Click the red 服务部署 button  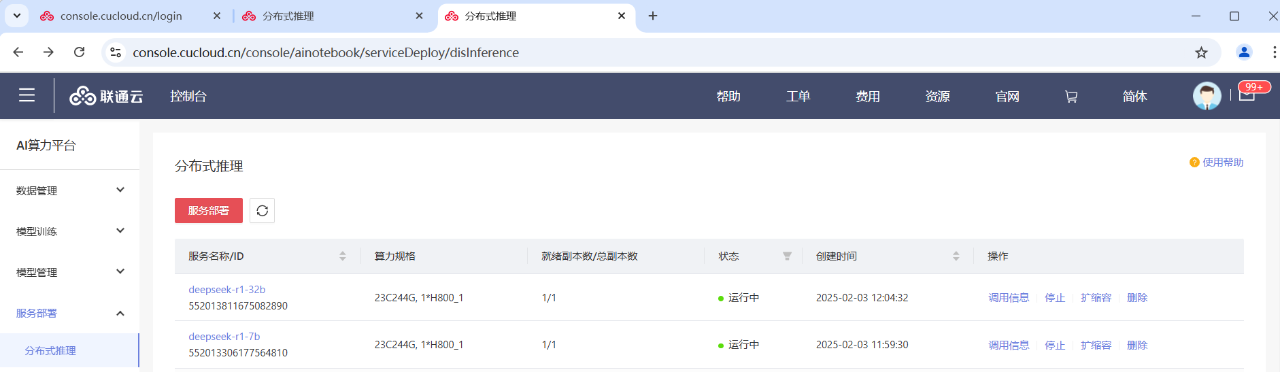(209, 210)
